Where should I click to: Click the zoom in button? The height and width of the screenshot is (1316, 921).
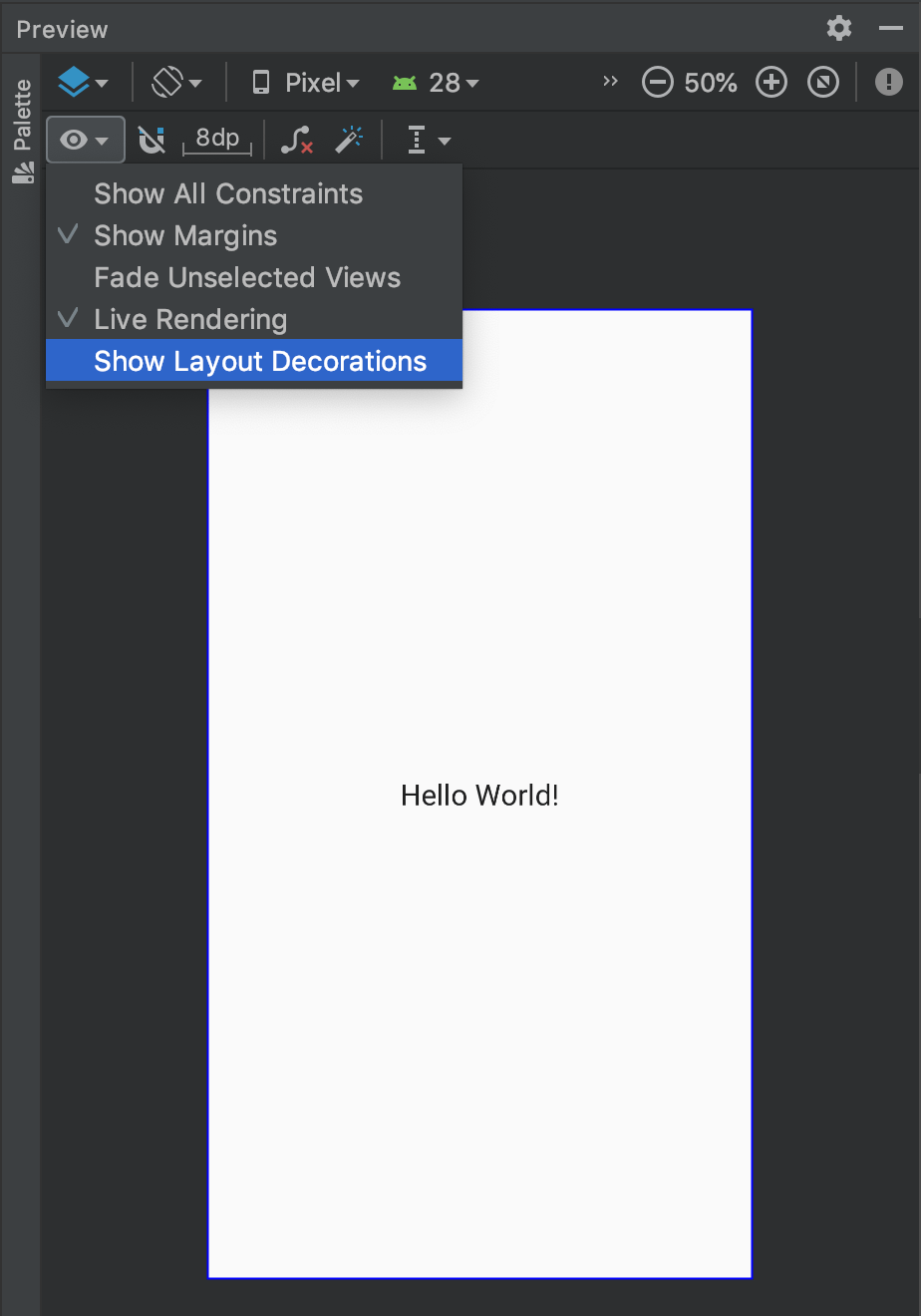click(x=770, y=82)
